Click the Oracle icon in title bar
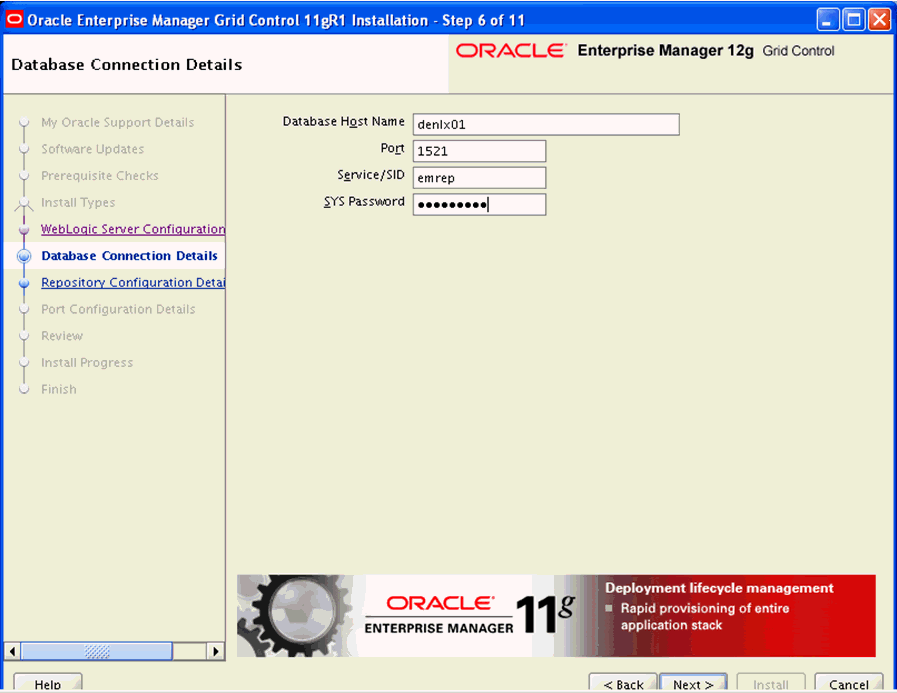The height and width of the screenshot is (693, 897). (14, 19)
